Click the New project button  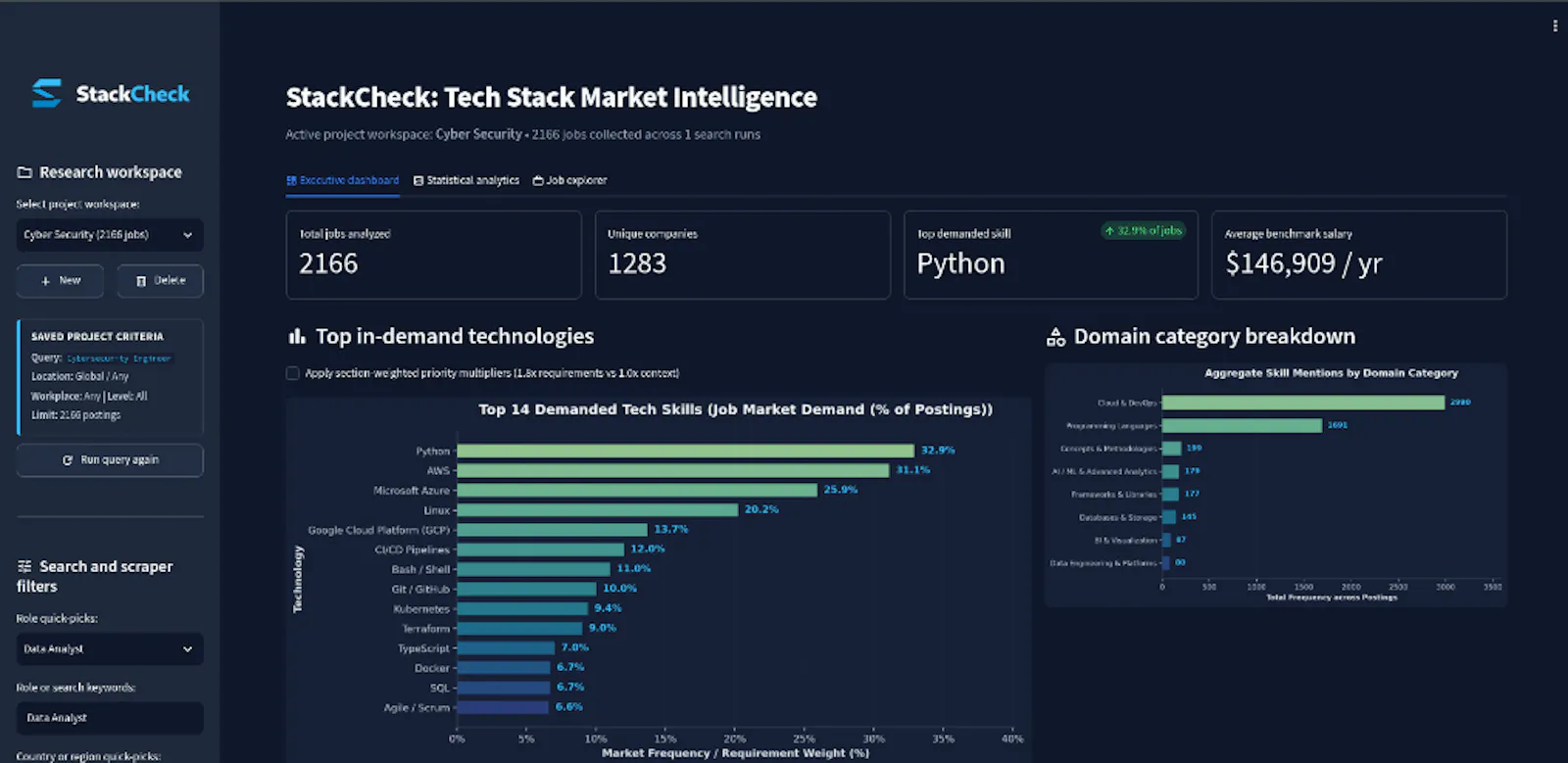60,280
